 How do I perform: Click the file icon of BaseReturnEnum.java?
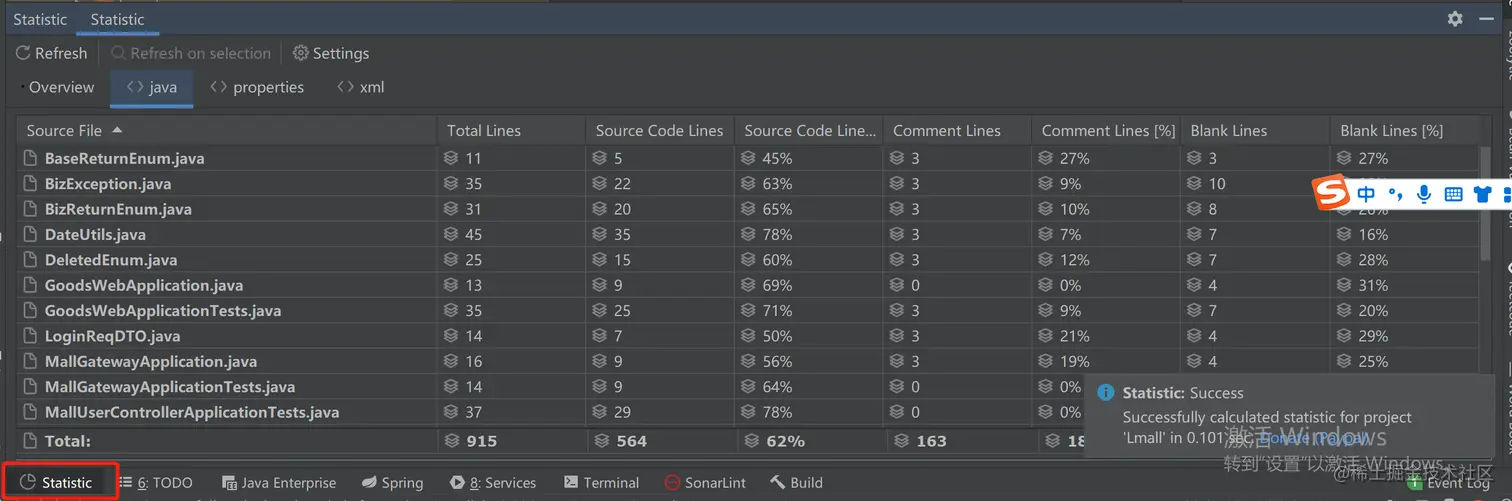point(30,158)
